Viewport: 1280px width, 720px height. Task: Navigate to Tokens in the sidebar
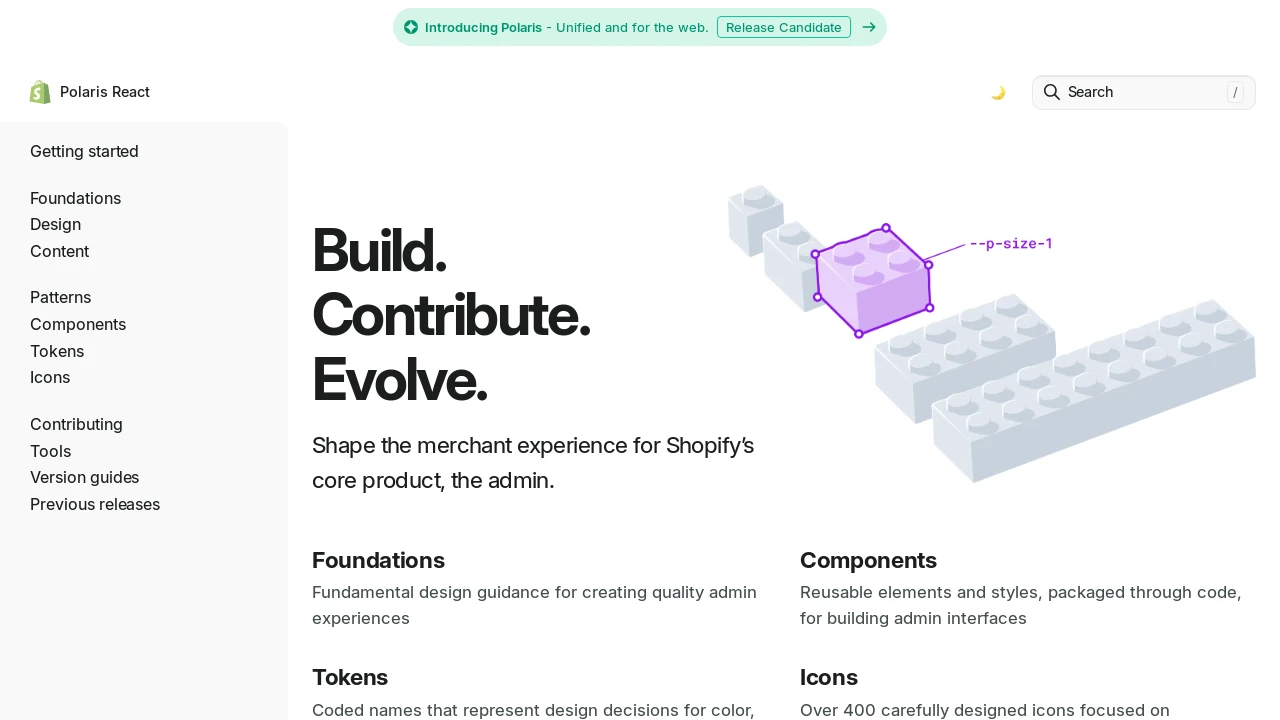(x=57, y=351)
